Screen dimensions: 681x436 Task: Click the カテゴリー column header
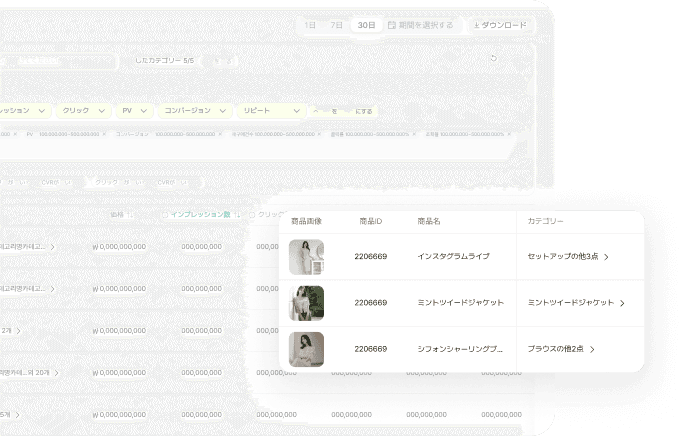pyautogui.click(x=545, y=221)
